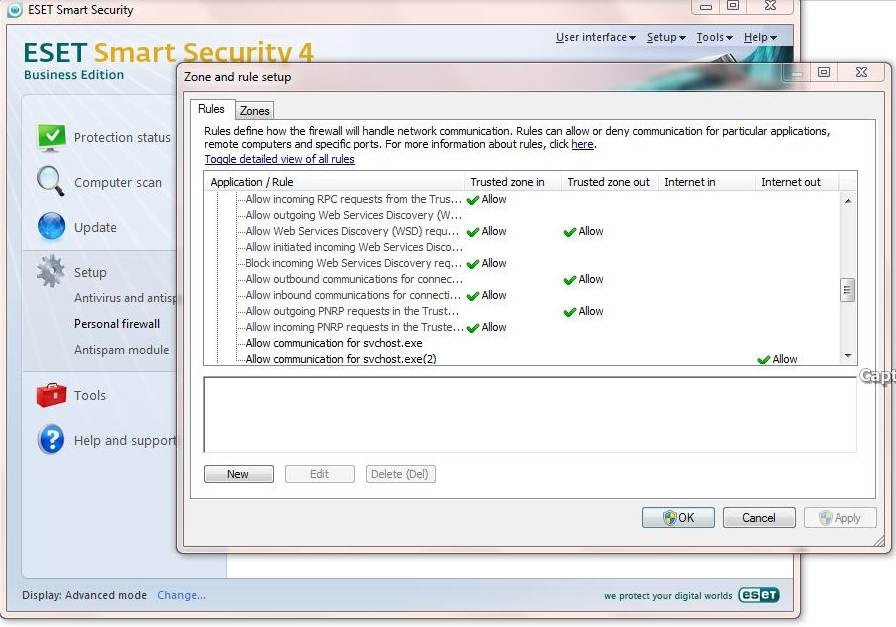Click Trusted zone in Allow for WSD requests rule

point(487,231)
